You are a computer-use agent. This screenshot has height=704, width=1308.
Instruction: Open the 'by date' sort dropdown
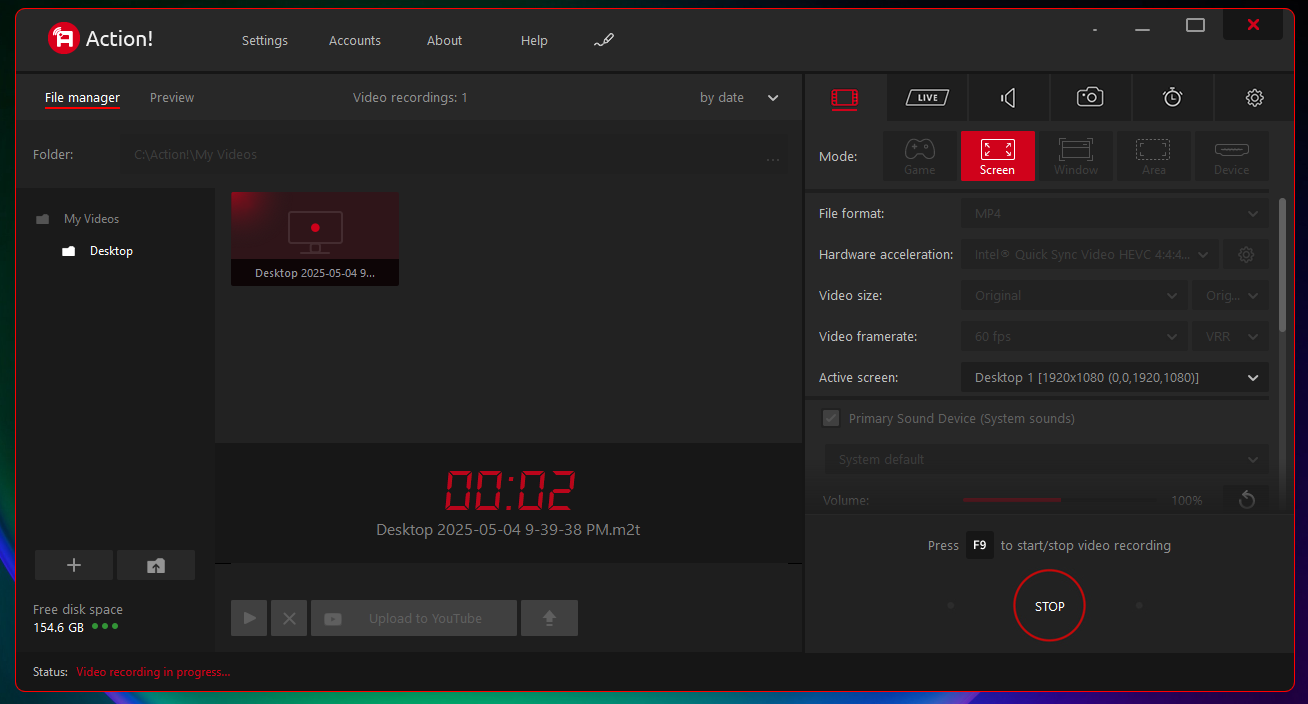pyautogui.click(x=739, y=98)
